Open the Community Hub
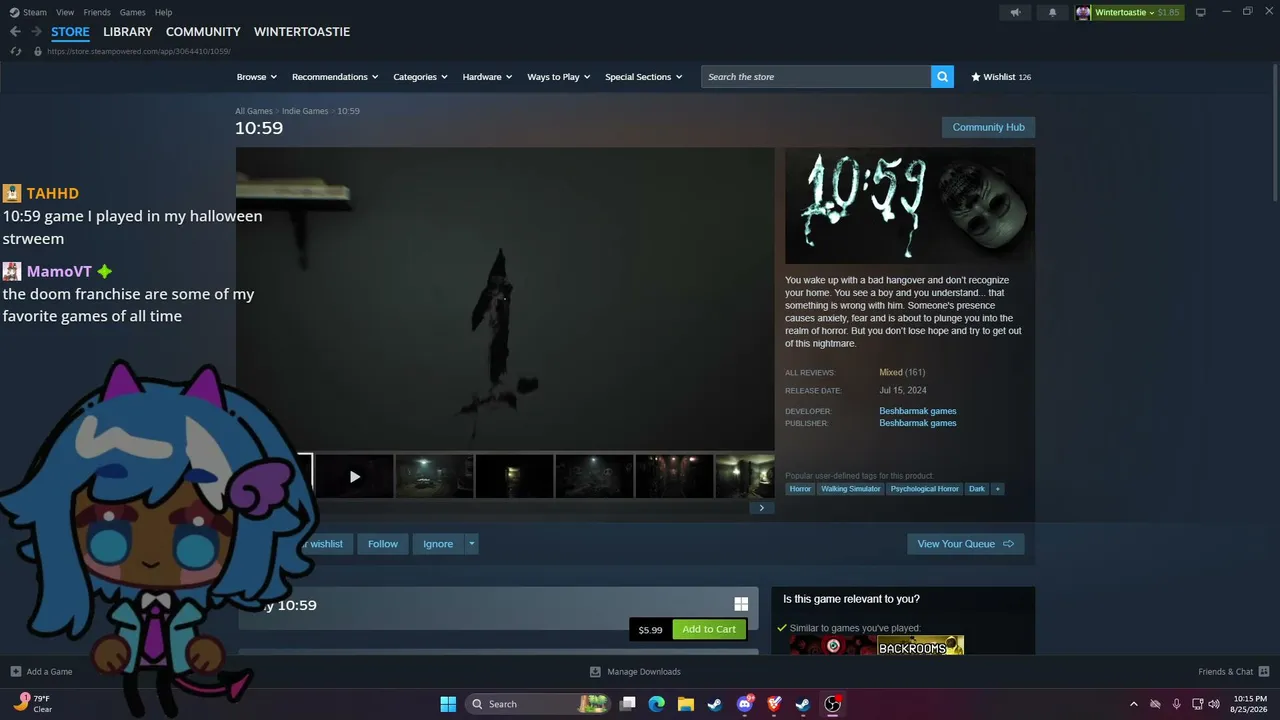This screenshot has width=1280, height=720. tap(988, 127)
